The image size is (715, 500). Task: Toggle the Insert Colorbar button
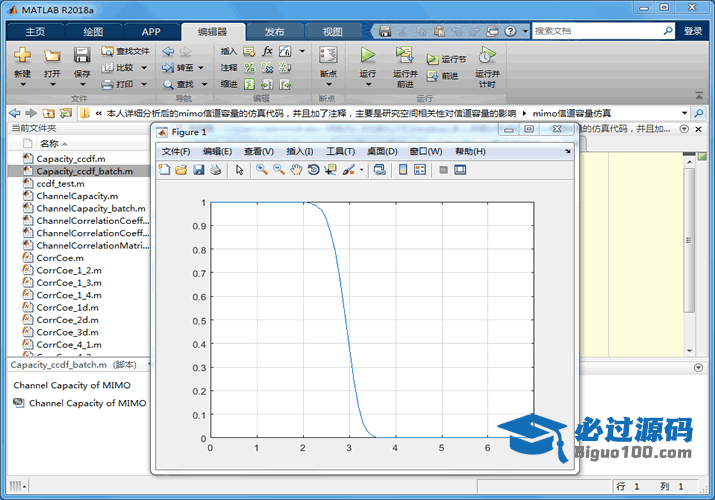[x=403, y=170]
